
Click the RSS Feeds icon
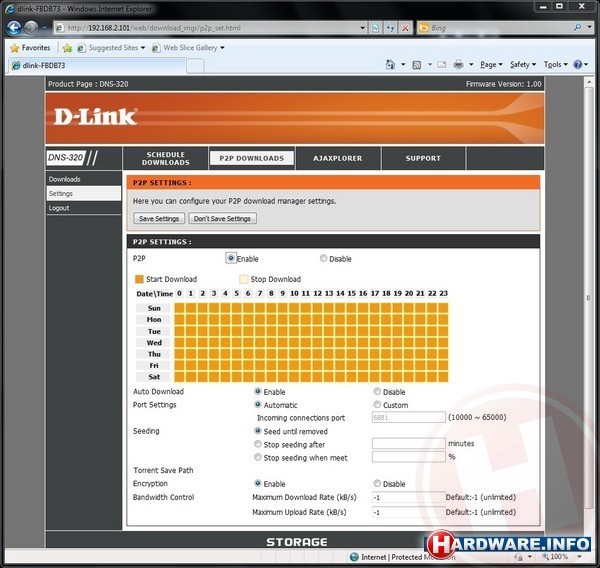click(417, 65)
